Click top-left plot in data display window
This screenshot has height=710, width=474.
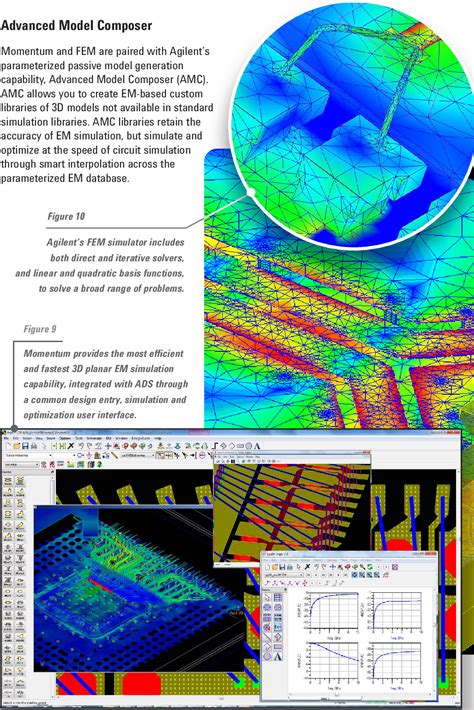click(x=334, y=610)
